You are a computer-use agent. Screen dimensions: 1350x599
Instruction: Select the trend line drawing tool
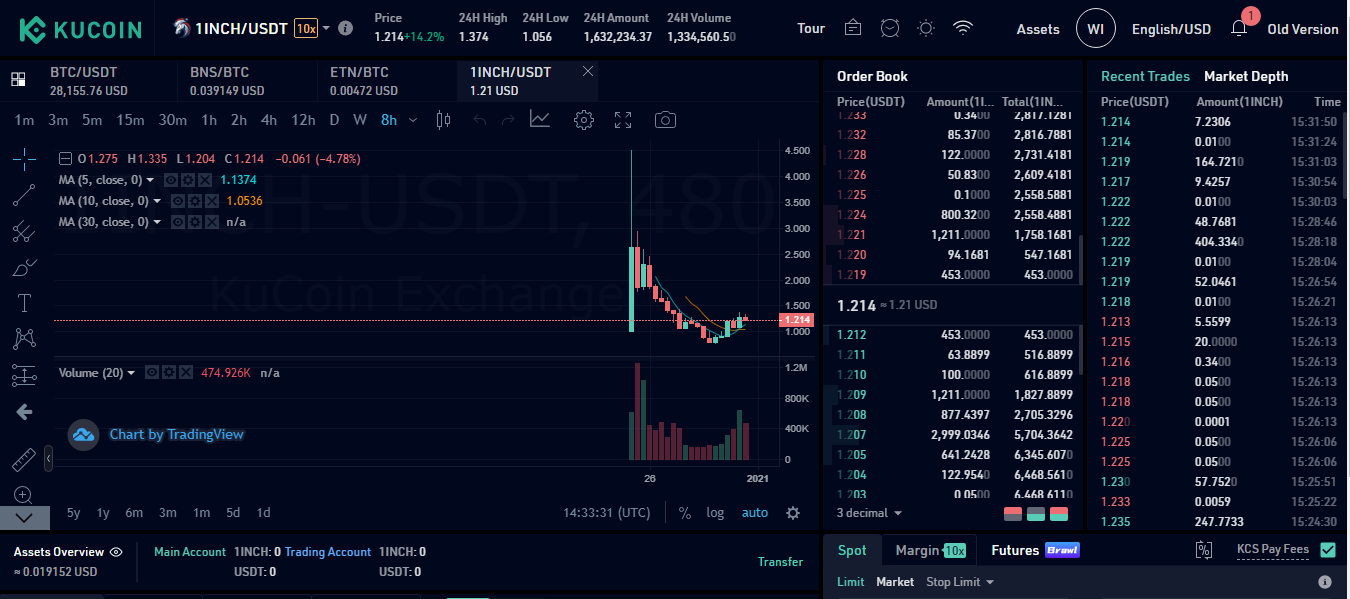(25, 195)
